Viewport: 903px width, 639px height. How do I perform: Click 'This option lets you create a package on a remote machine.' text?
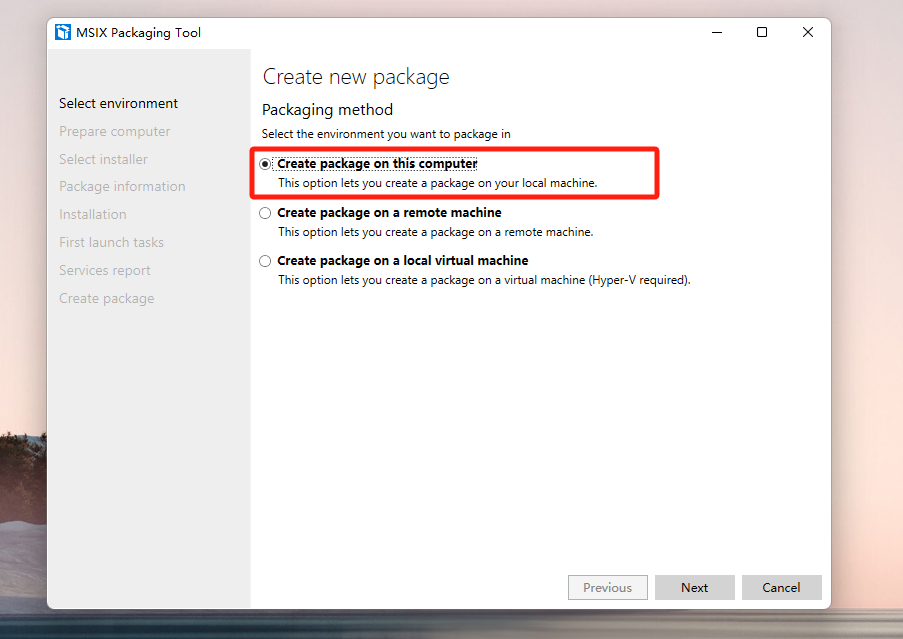point(435,232)
